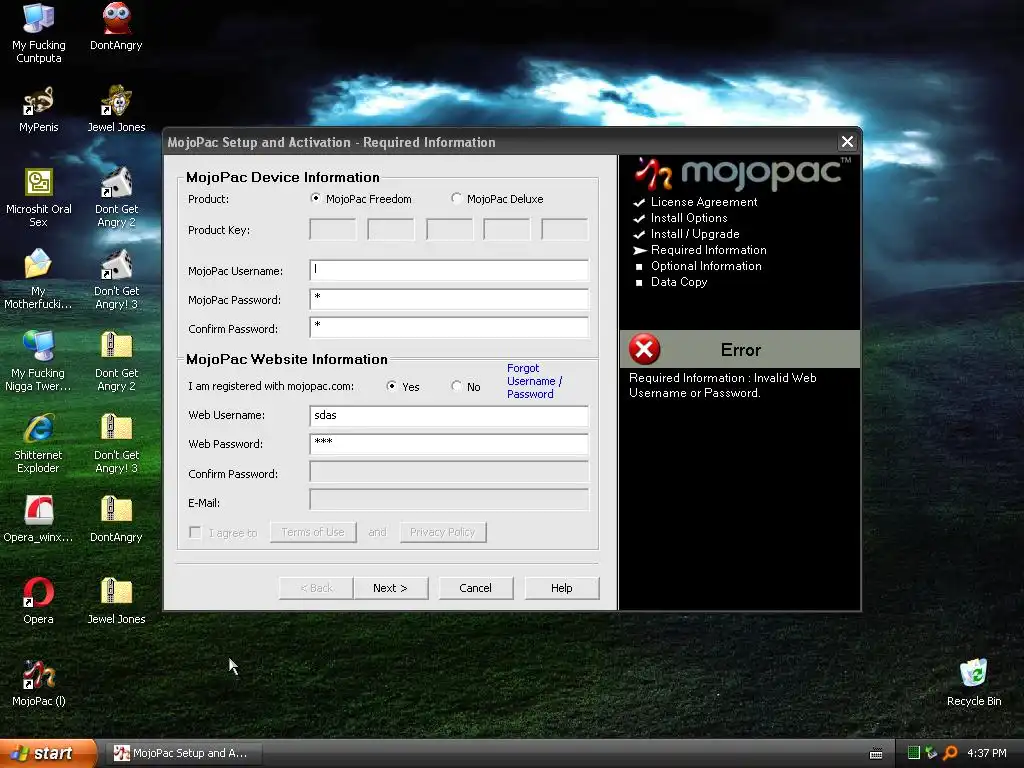Open the DontAngry zip archive icon

point(116,510)
